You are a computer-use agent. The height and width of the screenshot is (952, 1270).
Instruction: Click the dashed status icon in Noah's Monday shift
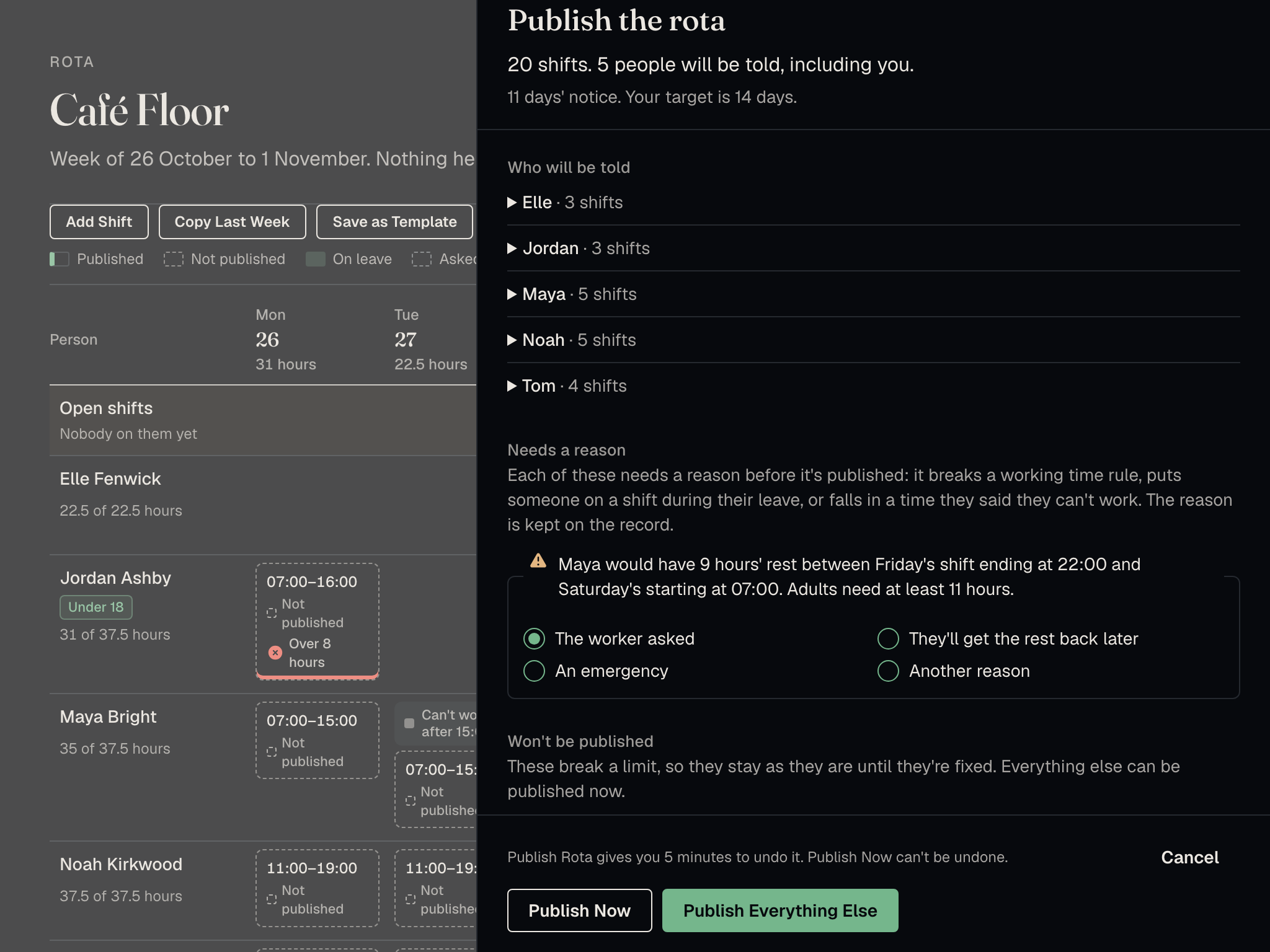point(272,899)
